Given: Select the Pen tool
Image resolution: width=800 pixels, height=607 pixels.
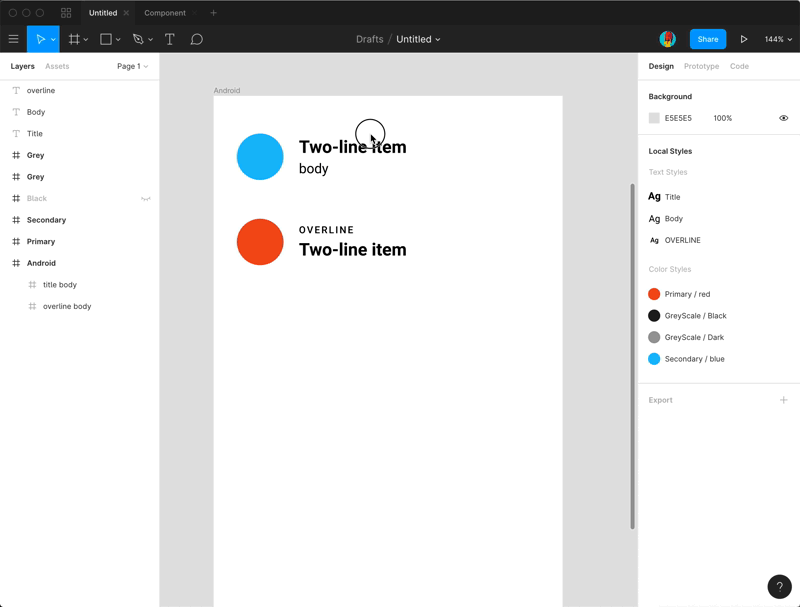Looking at the screenshot, I should (x=138, y=39).
